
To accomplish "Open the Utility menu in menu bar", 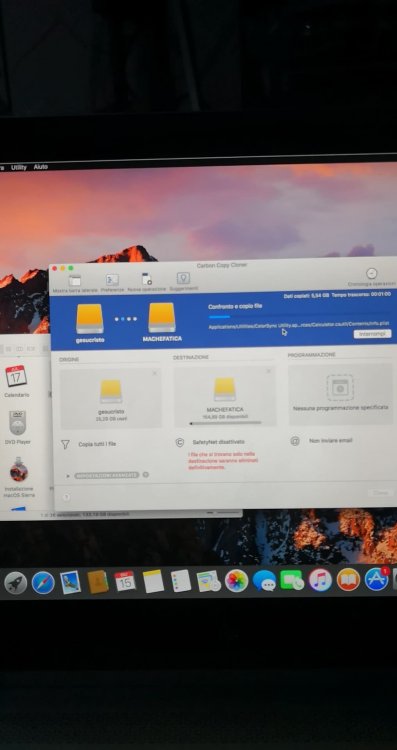I will pyautogui.click(x=19, y=167).
